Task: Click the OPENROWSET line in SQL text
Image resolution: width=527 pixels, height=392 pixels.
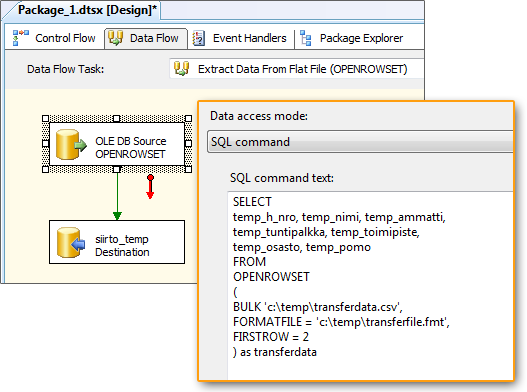Action: (271, 277)
